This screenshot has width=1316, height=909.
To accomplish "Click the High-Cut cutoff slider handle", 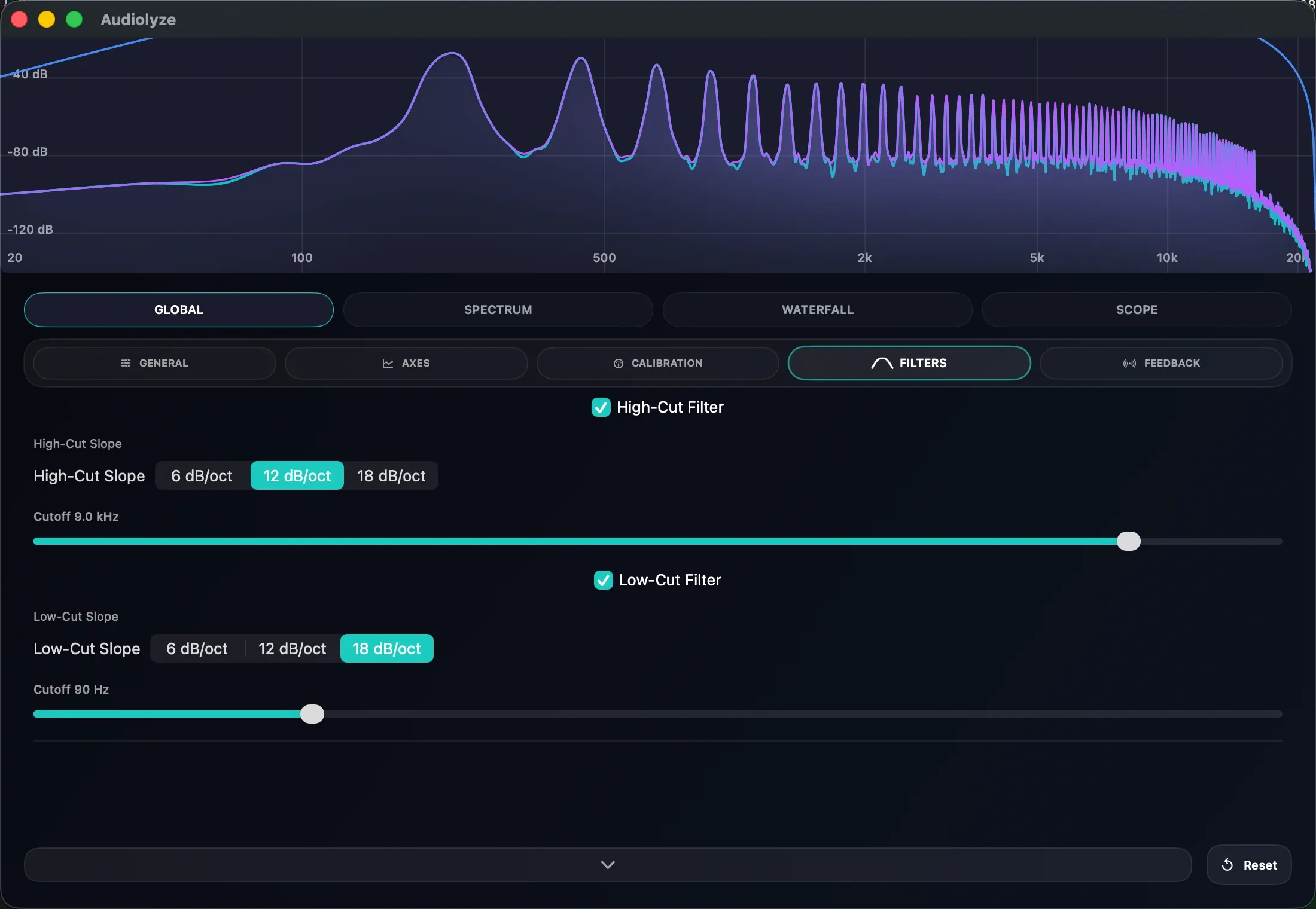I will pyautogui.click(x=1129, y=541).
